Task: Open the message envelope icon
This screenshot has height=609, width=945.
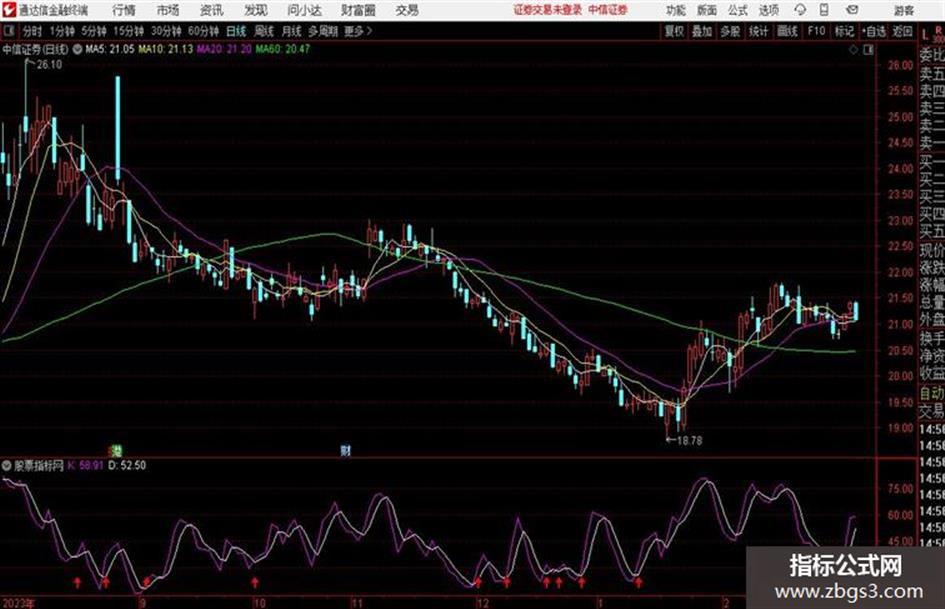Action: [x=852, y=10]
